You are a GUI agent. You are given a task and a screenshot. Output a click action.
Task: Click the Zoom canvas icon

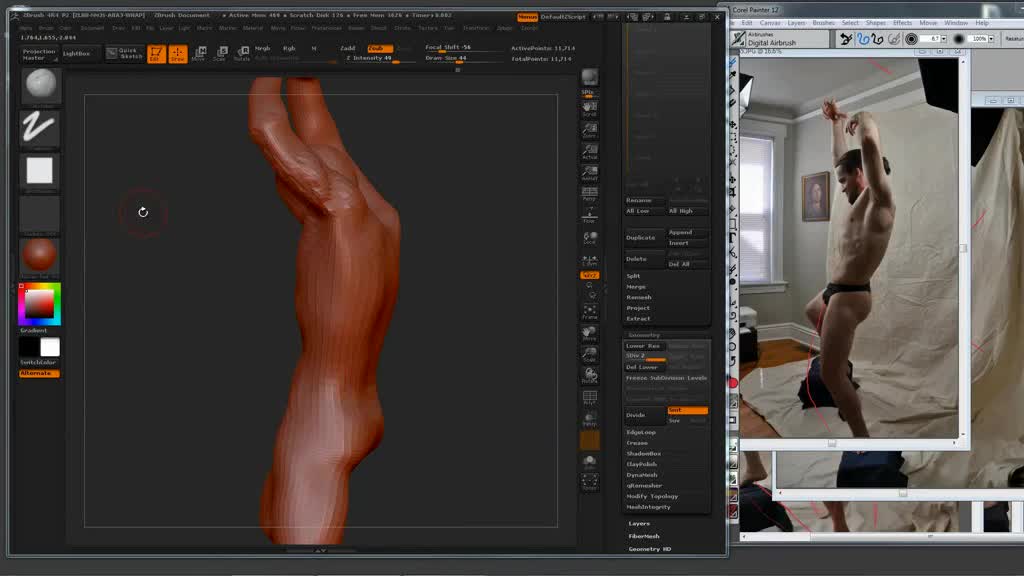589,131
